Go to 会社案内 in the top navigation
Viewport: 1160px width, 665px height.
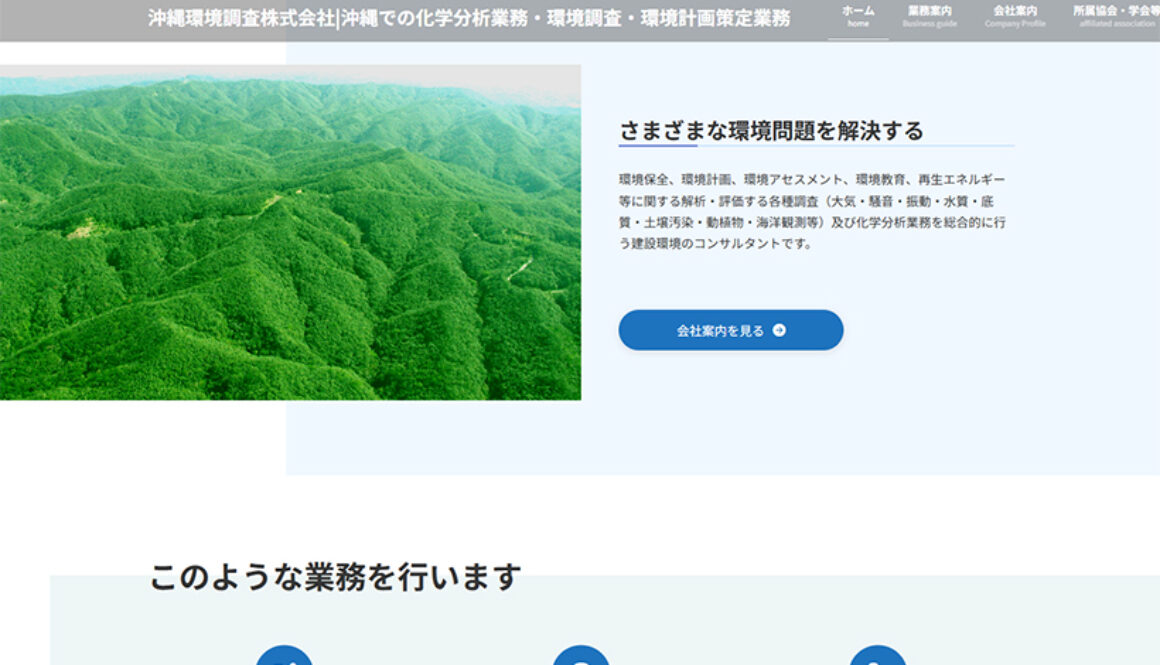[1015, 11]
